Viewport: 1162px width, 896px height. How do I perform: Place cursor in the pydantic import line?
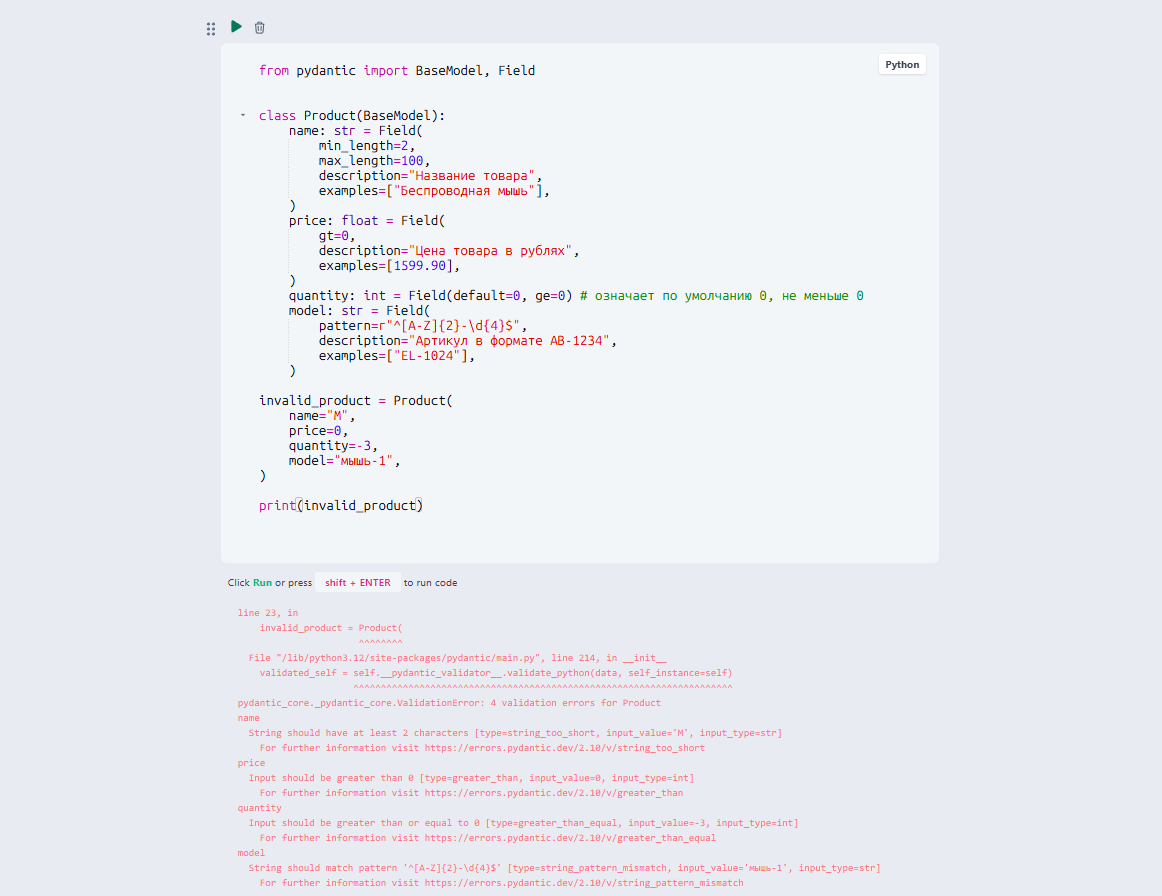396,70
